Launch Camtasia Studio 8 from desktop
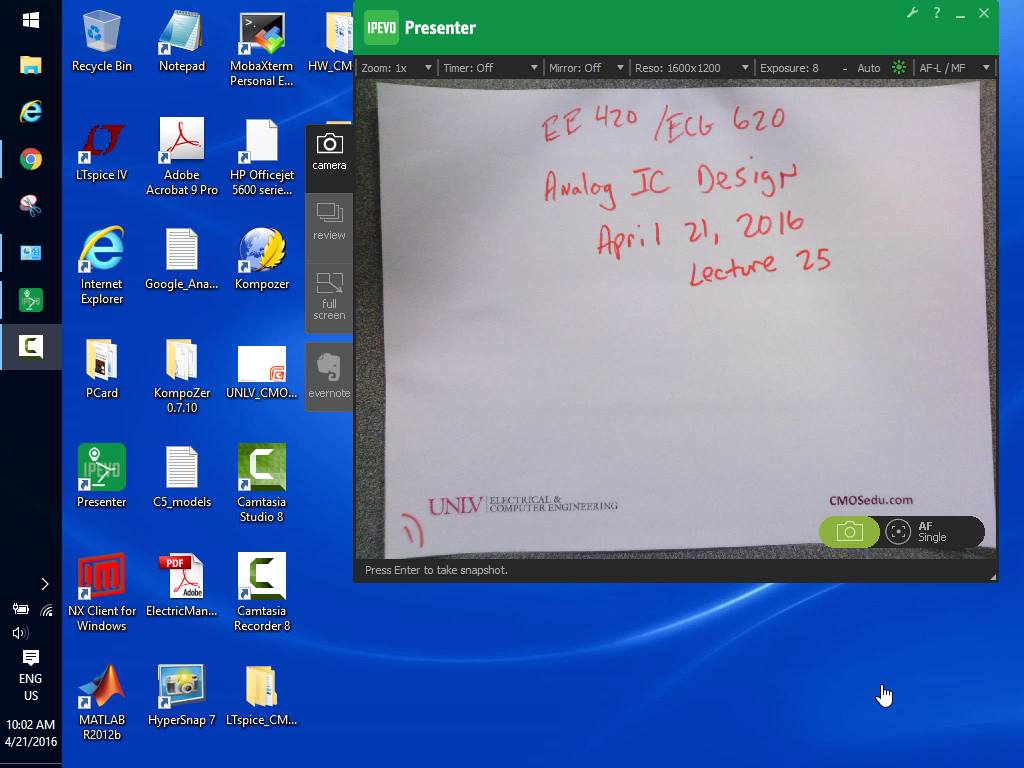Screen dimensions: 1024x768 [x=261, y=482]
